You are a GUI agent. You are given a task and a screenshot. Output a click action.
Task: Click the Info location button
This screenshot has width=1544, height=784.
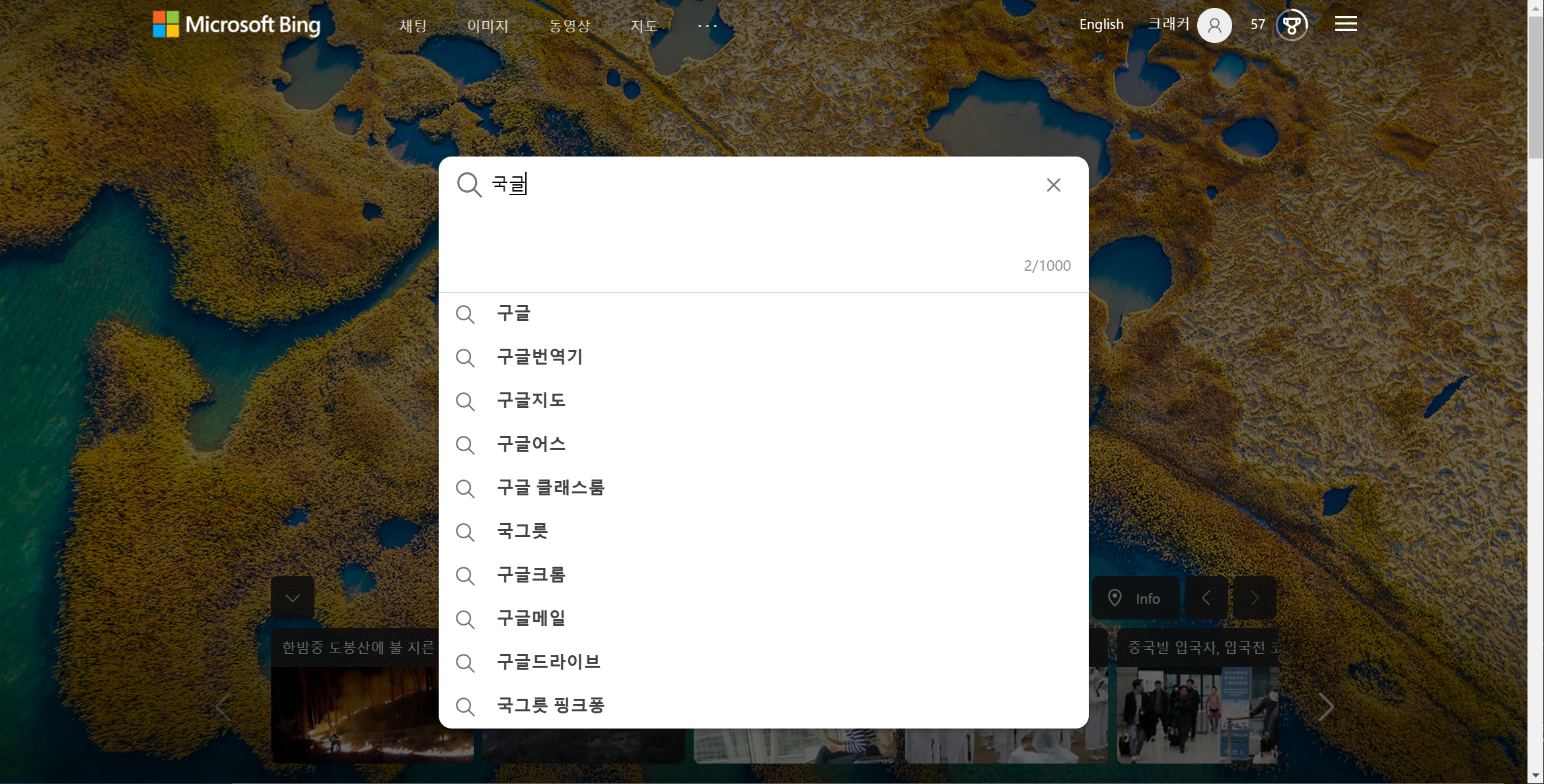pos(1135,597)
